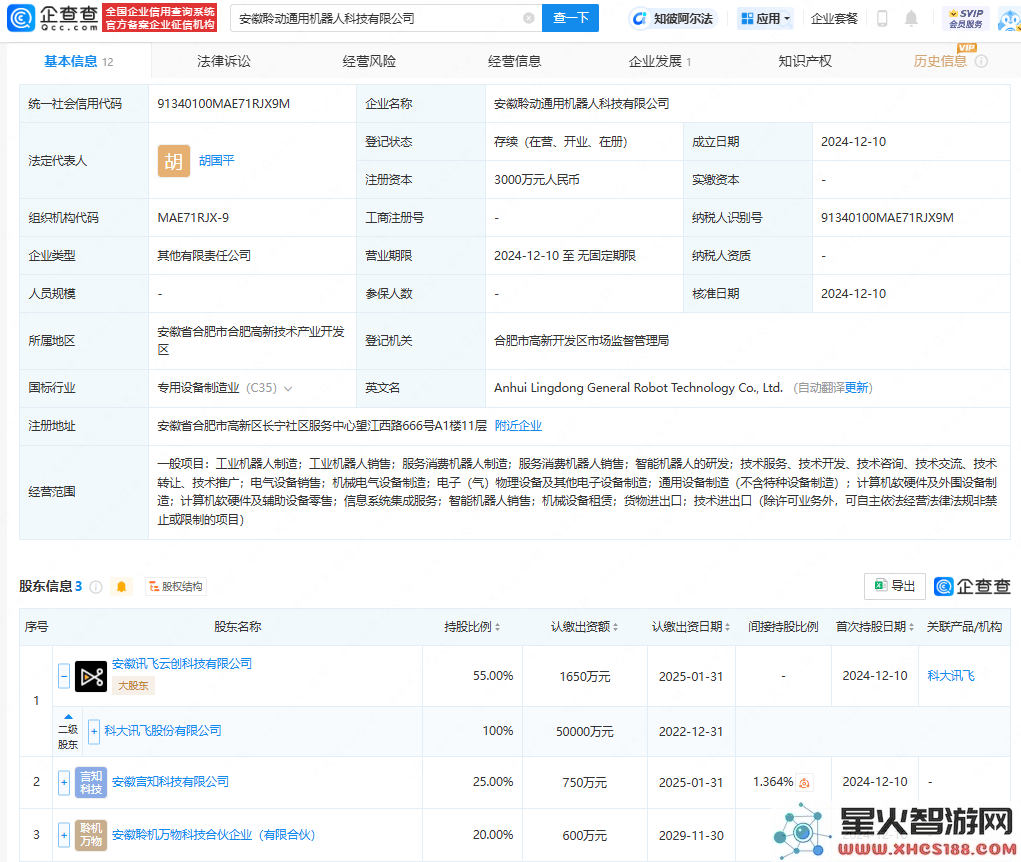This screenshot has width=1021, height=862.
Task: Expand 安徽聆机万物科技 shareholder row
Action: coord(64,835)
